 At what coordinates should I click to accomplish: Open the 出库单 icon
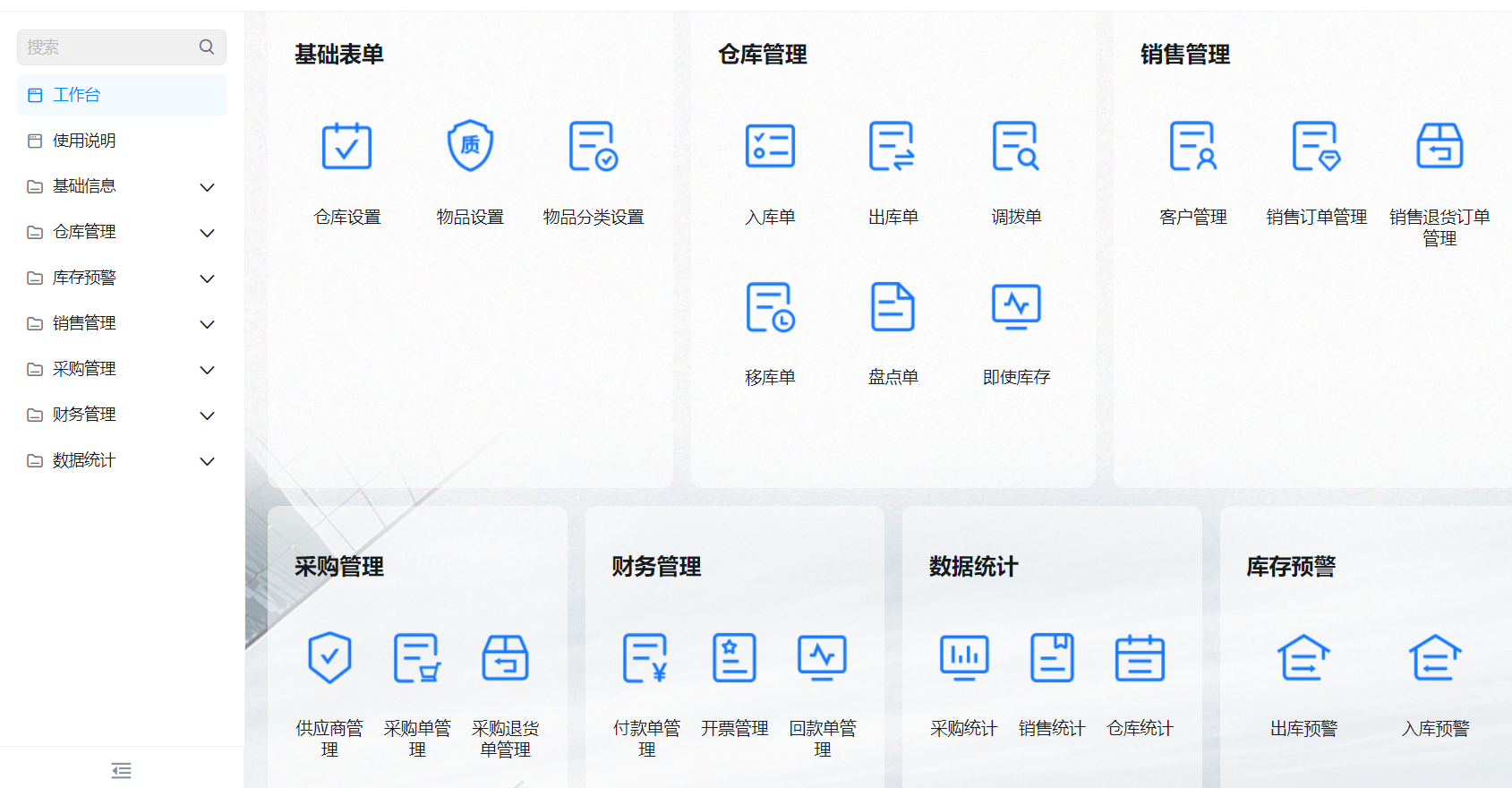[x=893, y=146]
